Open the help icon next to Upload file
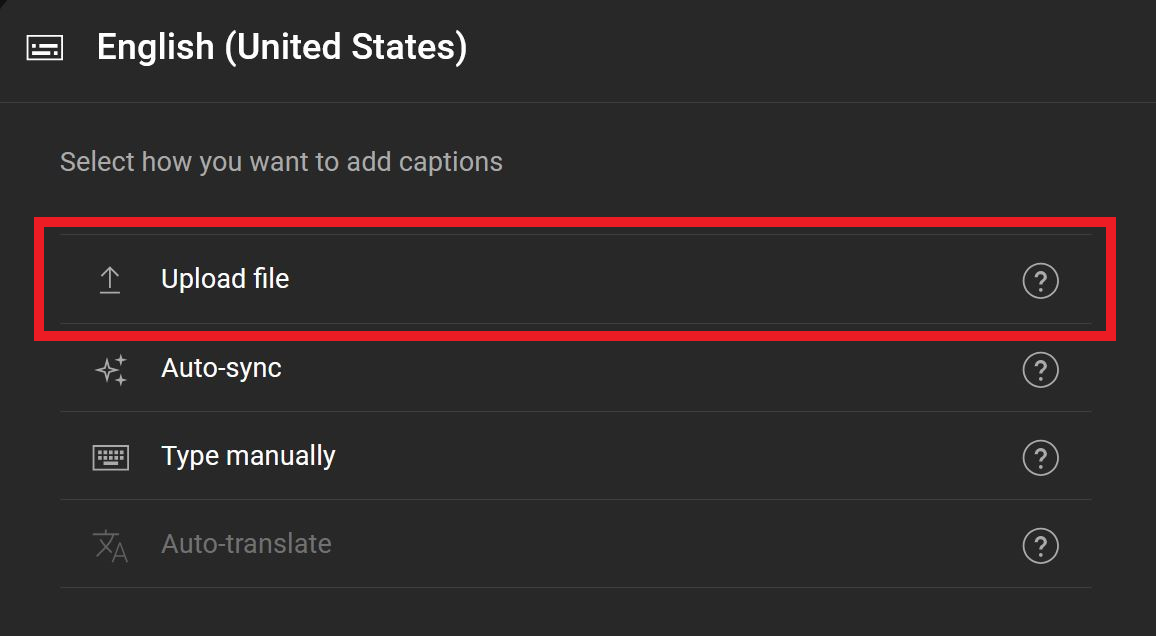Screen dimensions: 1156x636 [x=1040, y=282]
